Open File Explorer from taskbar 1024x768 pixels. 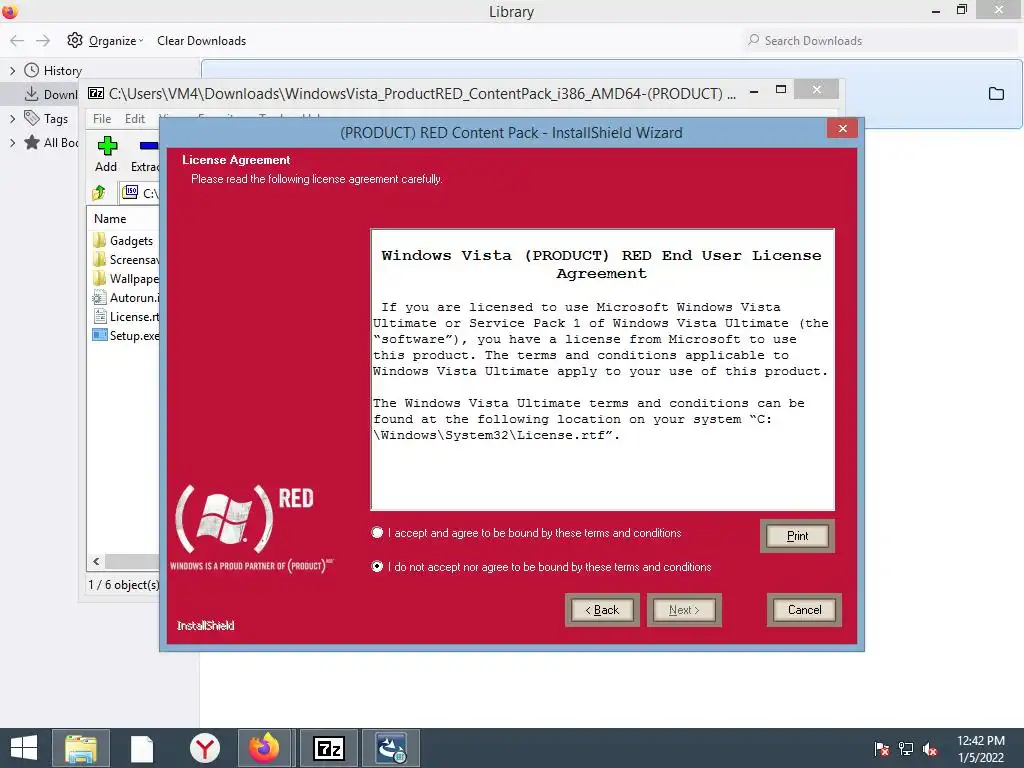click(x=81, y=748)
